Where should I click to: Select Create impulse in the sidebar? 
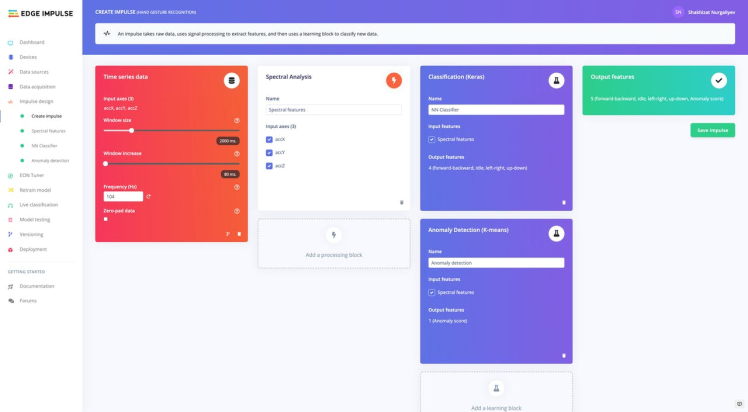coord(46,116)
